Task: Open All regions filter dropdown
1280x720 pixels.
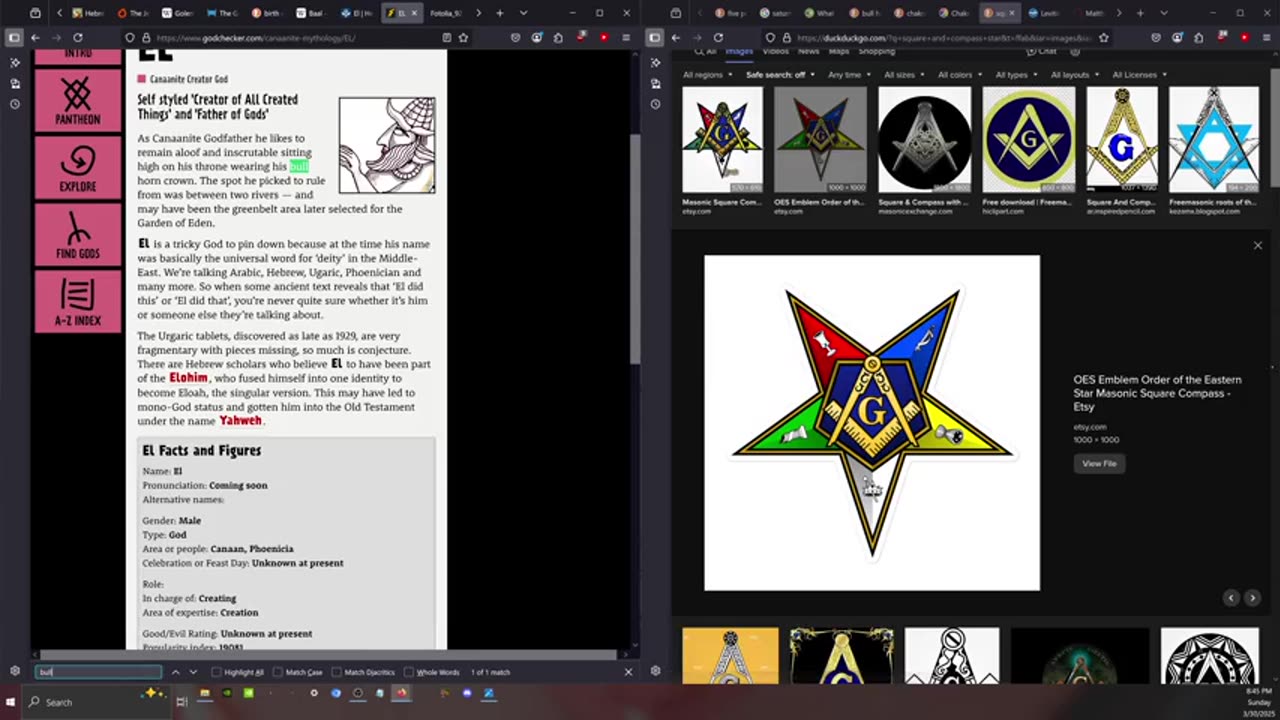Action: (707, 75)
